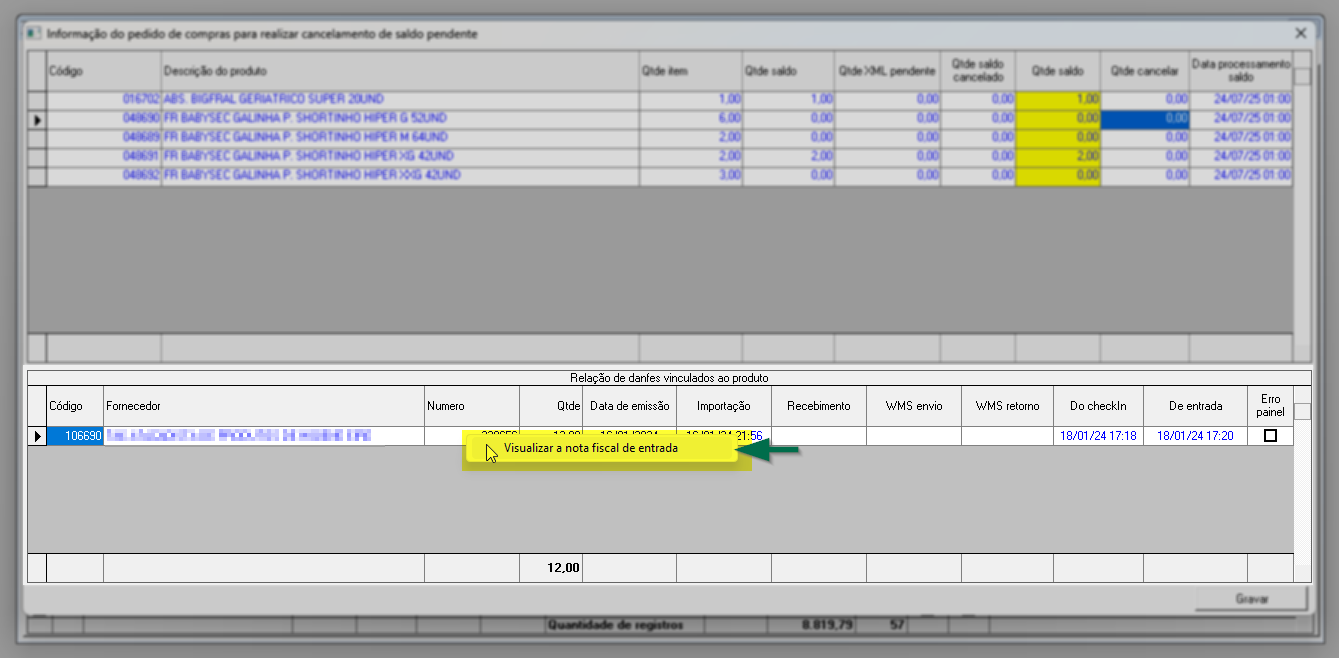1339x658 pixels.
Task: Click the current-row arrow beside code 048690
Action: coord(37,119)
